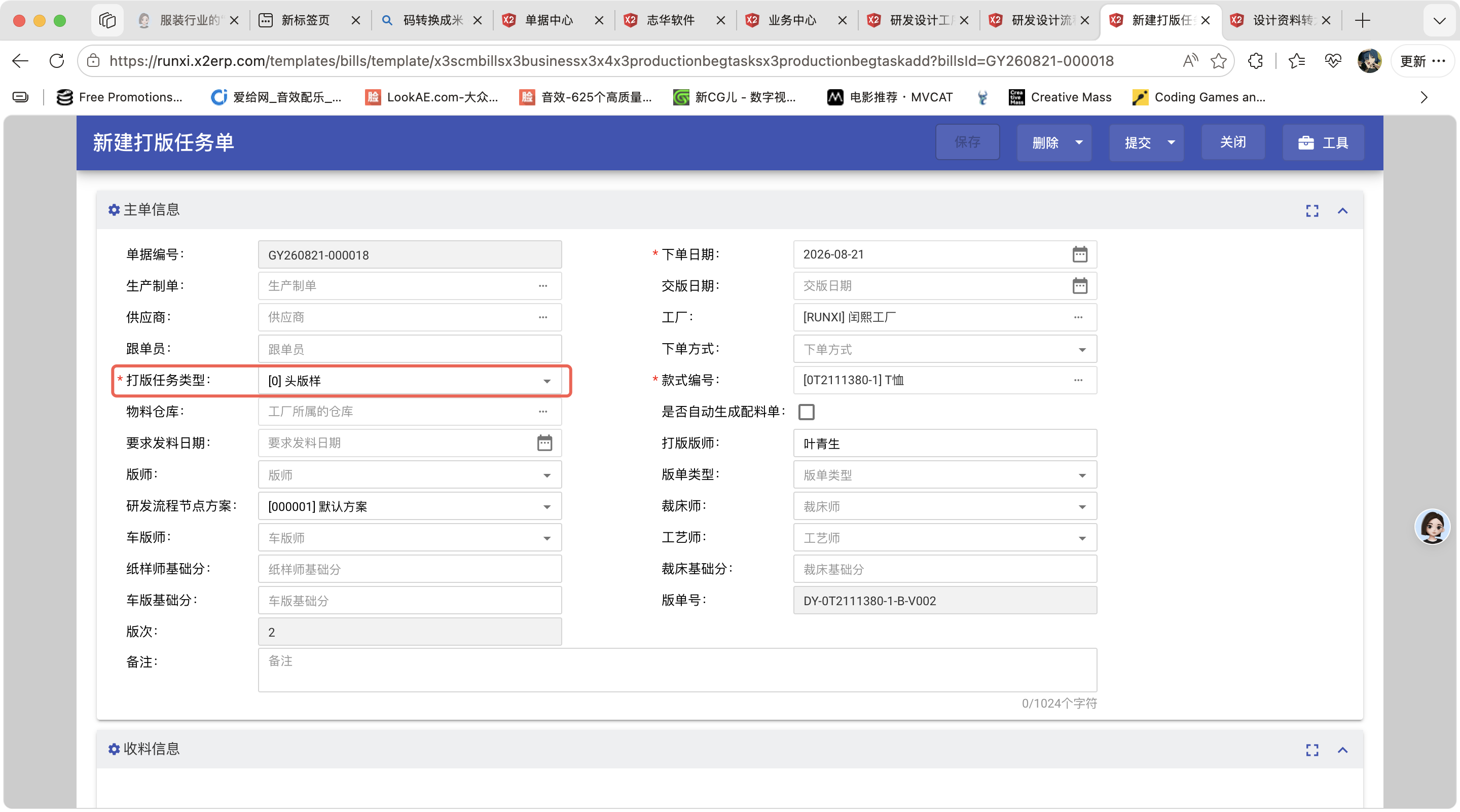Image resolution: width=1460 pixels, height=812 pixels.
Task: Open tab actions workspace icon
Action: (x=107, y=20)
